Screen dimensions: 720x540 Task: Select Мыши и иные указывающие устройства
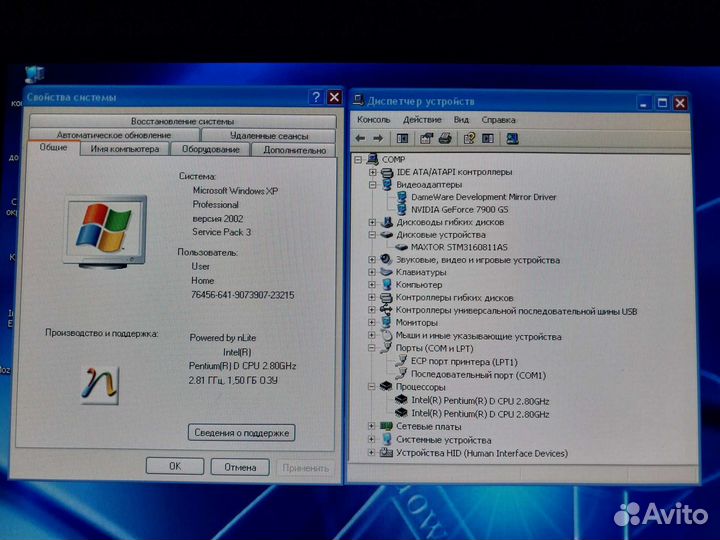coord(478,337)
